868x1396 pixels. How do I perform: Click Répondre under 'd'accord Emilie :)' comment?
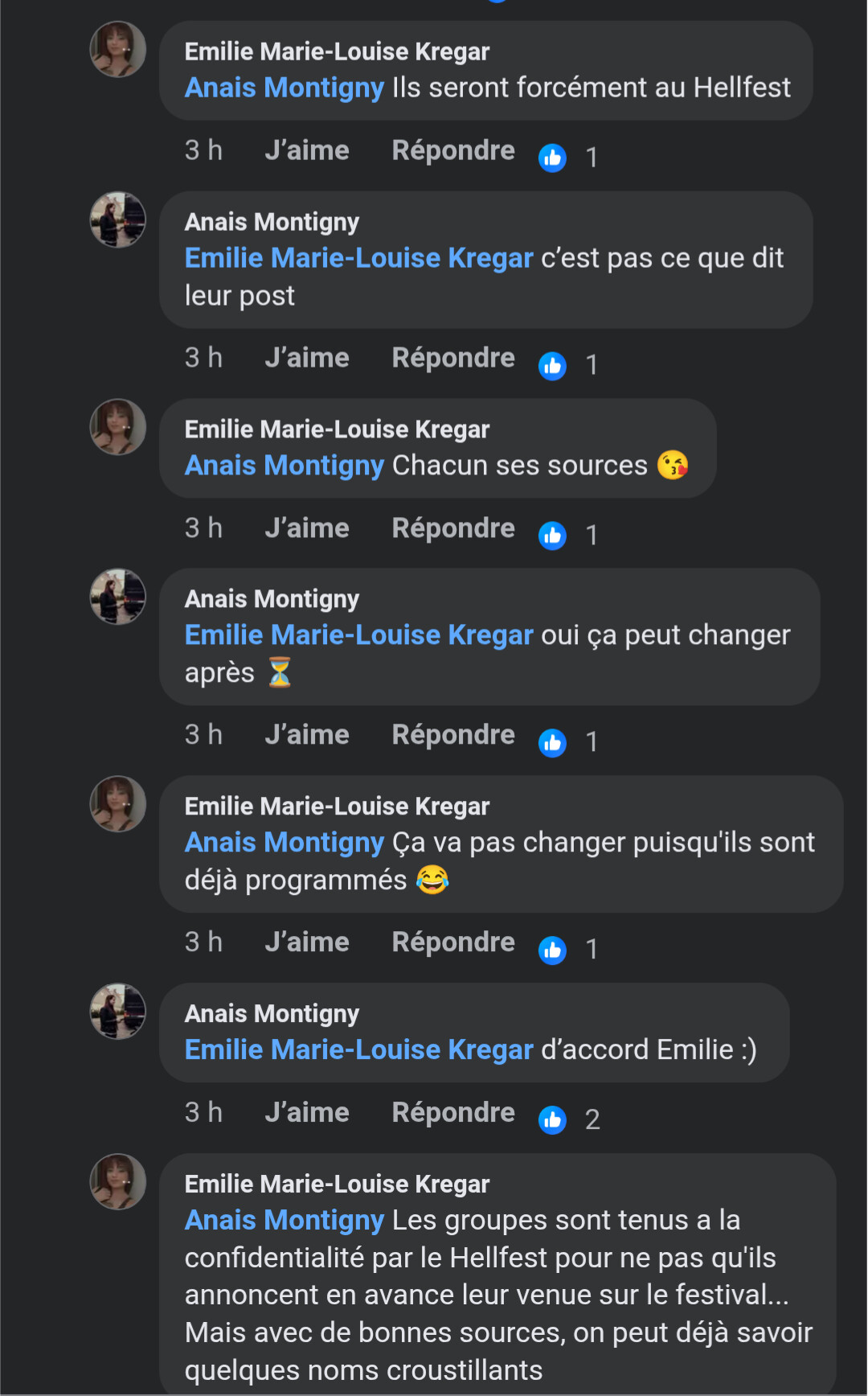click(453, 1112)
